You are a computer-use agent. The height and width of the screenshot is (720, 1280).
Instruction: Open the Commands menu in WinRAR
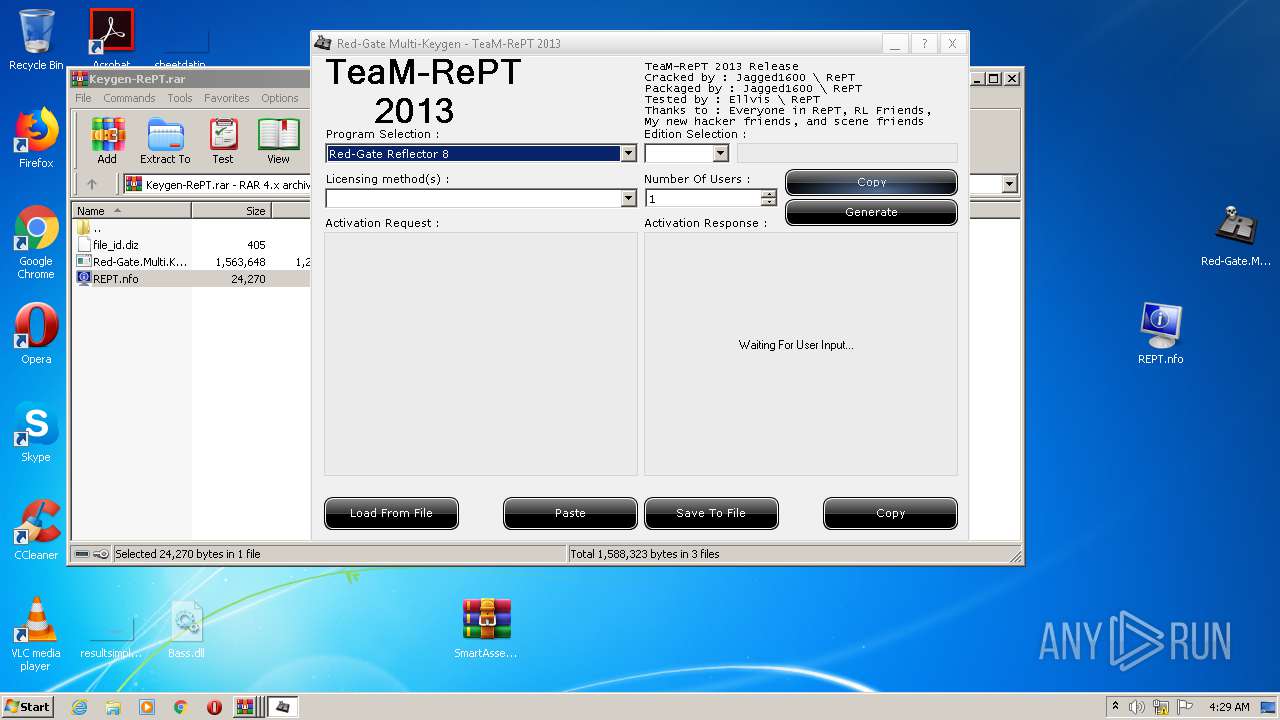pyautogui.click(x=129, y=98)
